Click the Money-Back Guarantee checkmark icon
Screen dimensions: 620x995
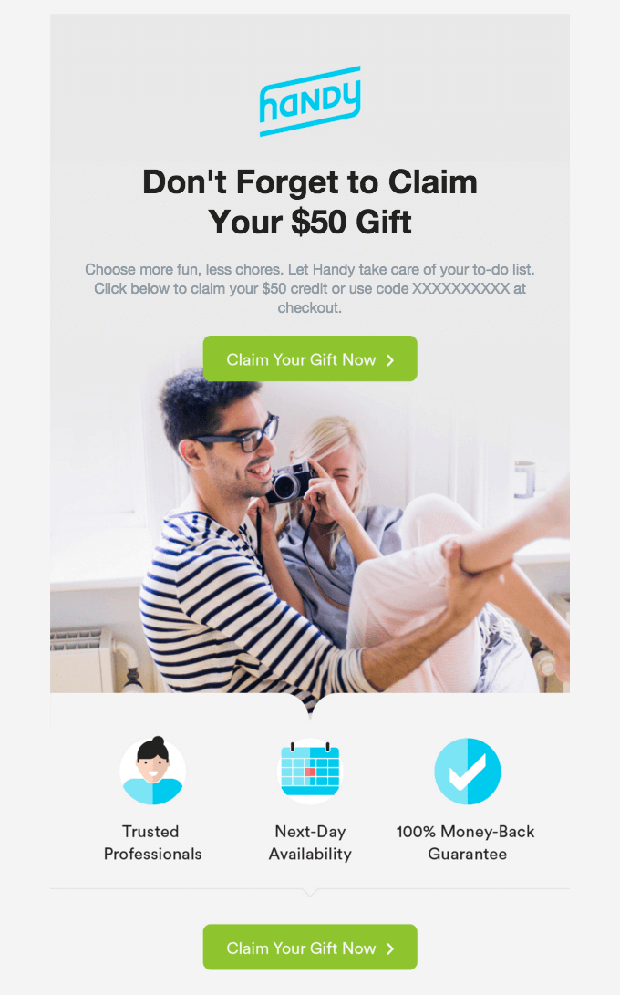tap(468, 771)
